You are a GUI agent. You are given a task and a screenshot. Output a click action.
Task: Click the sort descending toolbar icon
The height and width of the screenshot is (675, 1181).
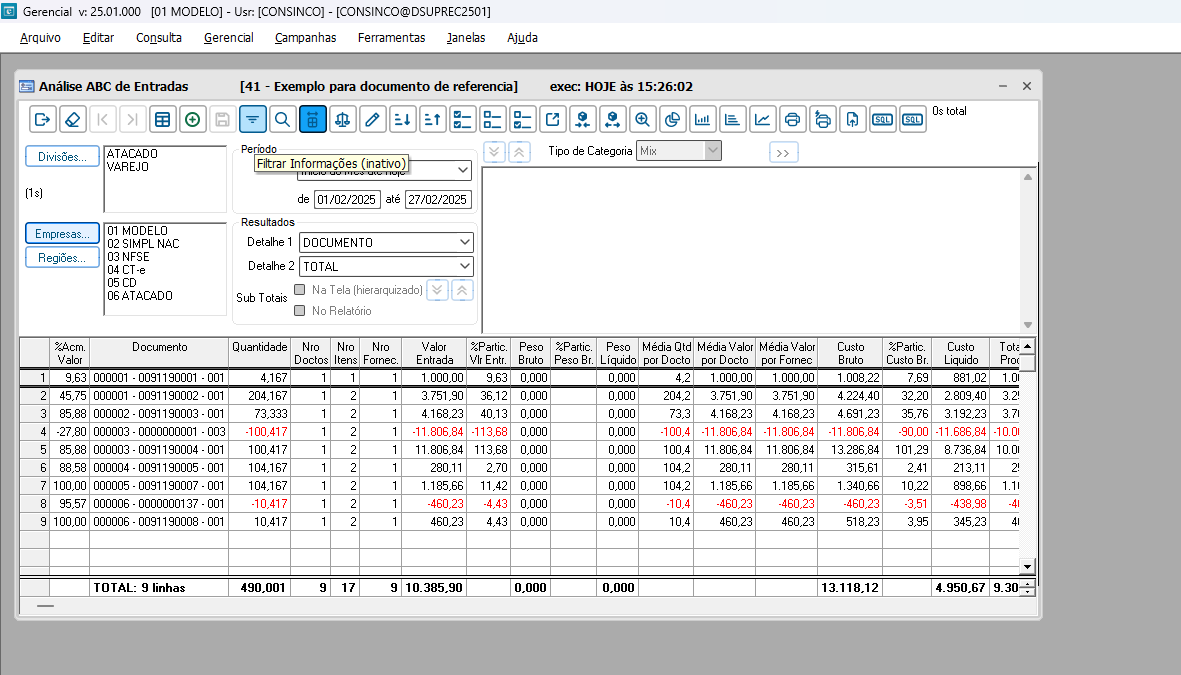pos(403,120)
